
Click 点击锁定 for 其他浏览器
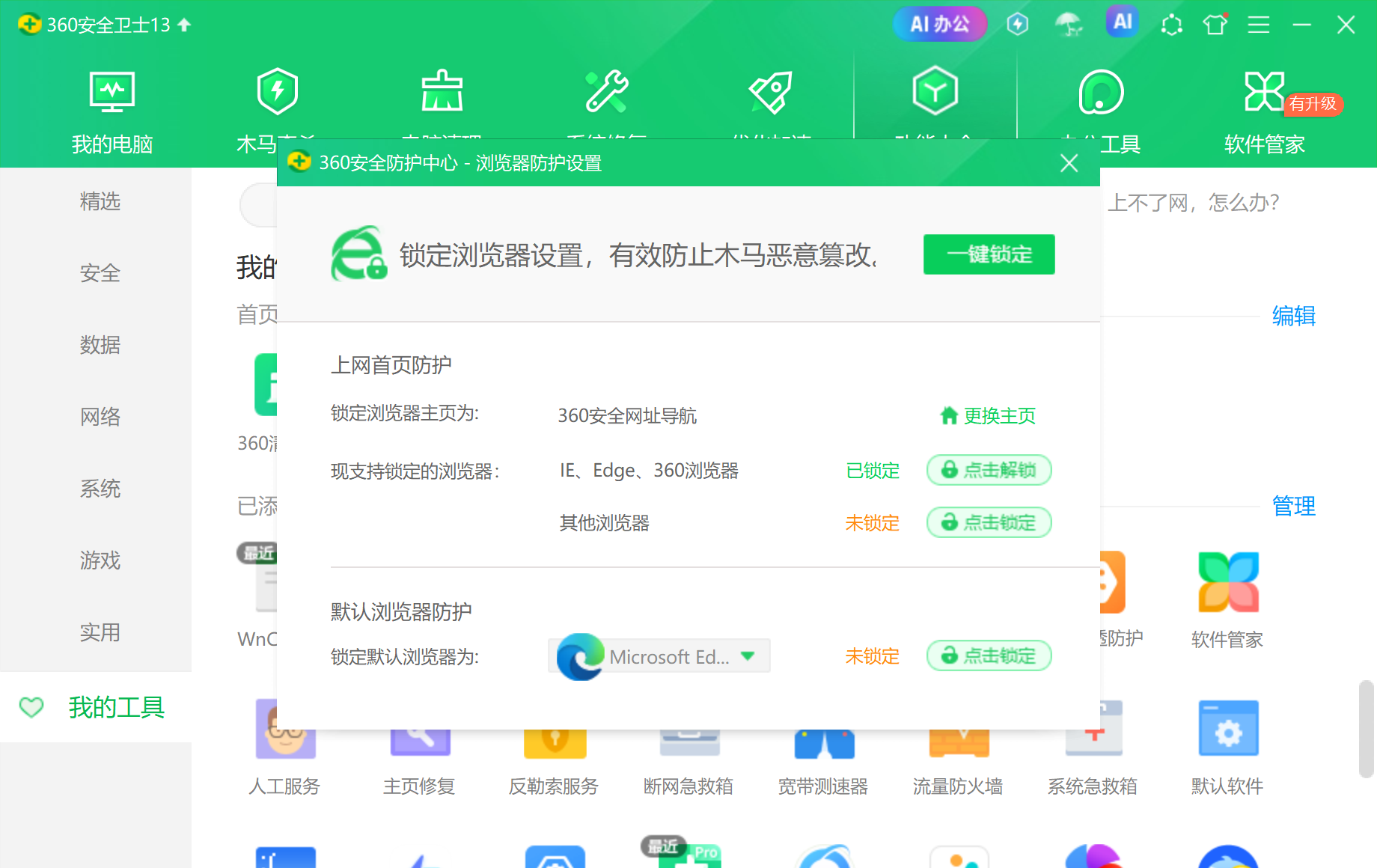coord(989,522)
